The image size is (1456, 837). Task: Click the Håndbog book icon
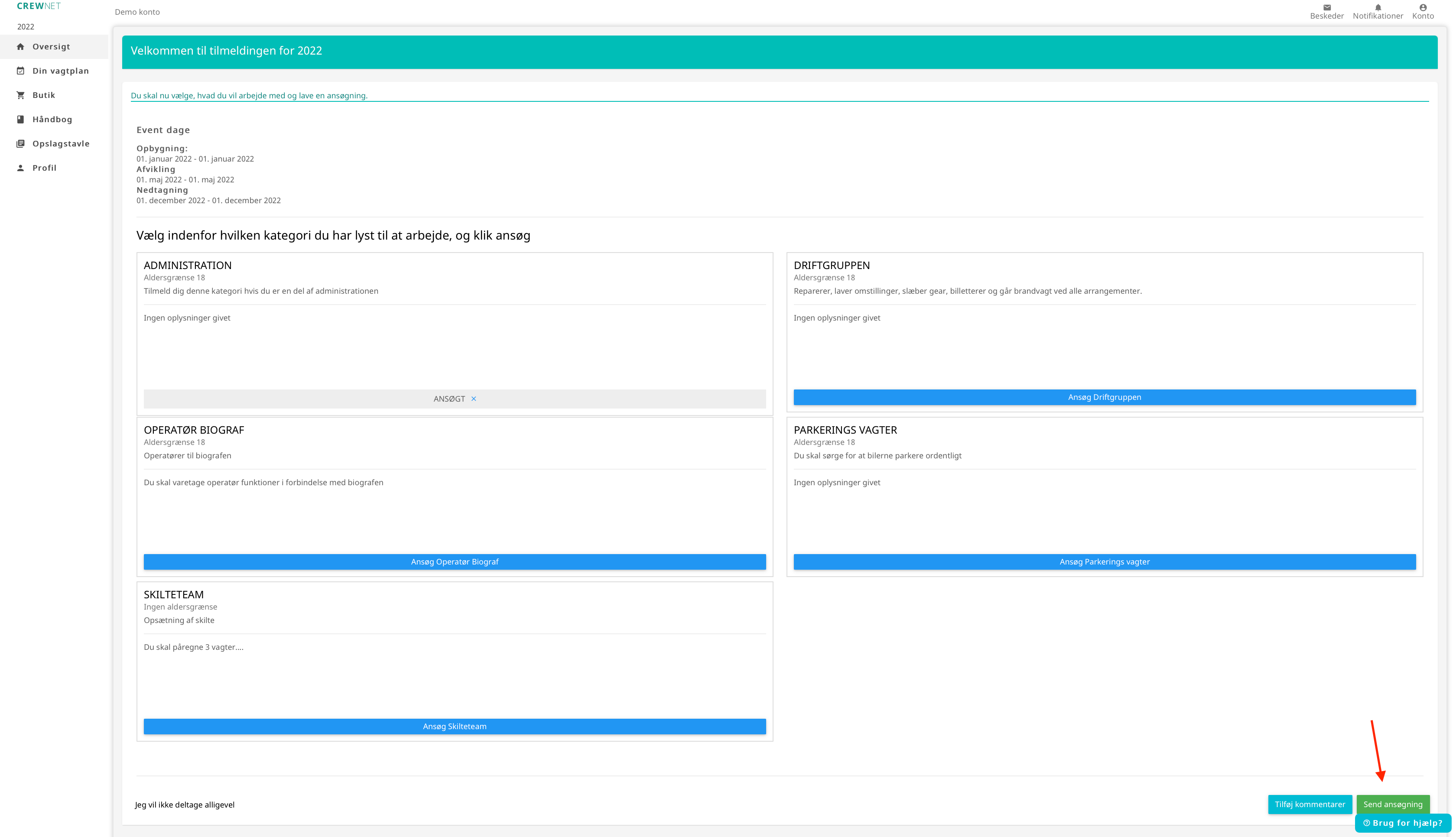pos(21,119)
